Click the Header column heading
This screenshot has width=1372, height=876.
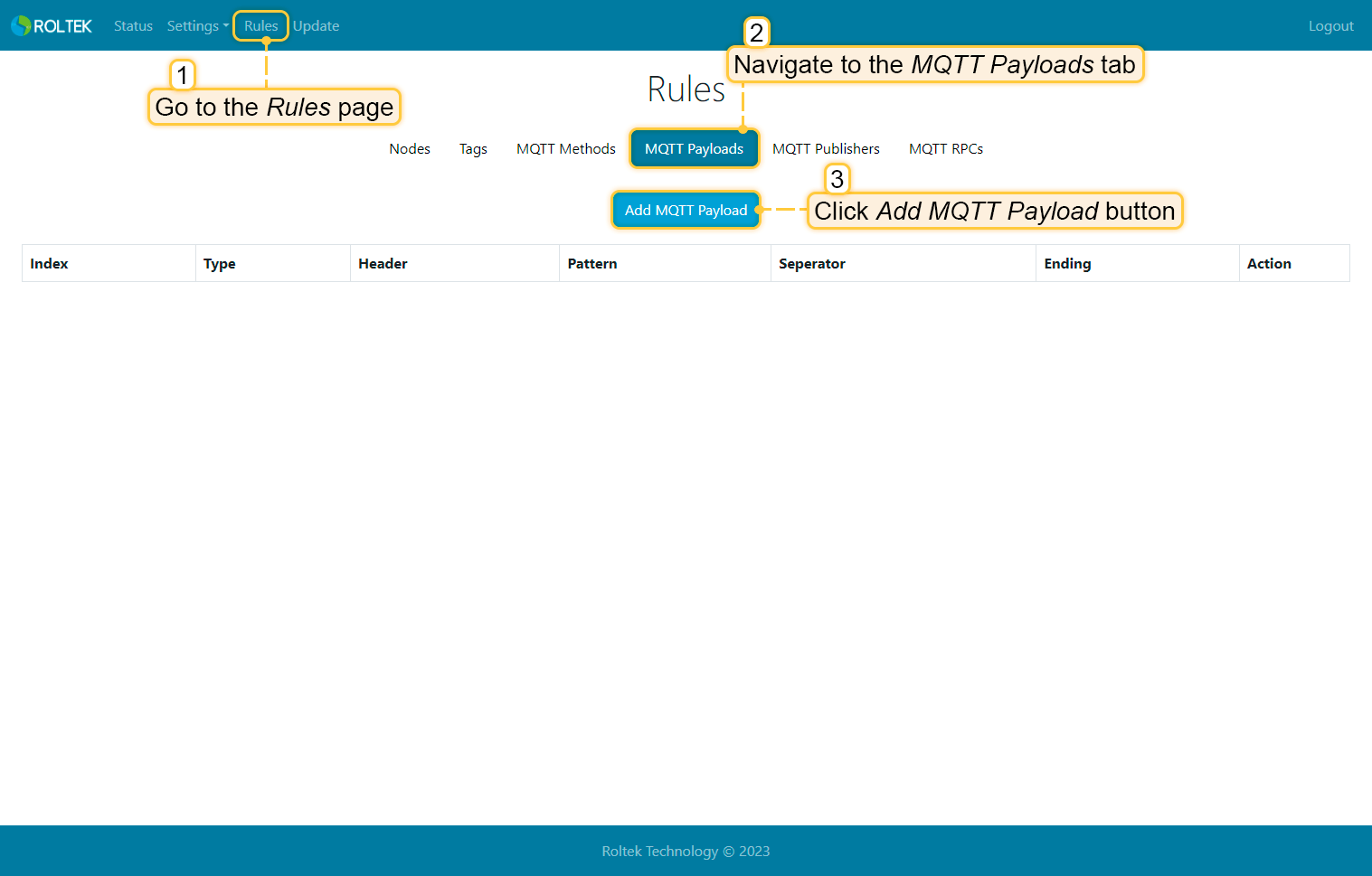click(383, 264)
